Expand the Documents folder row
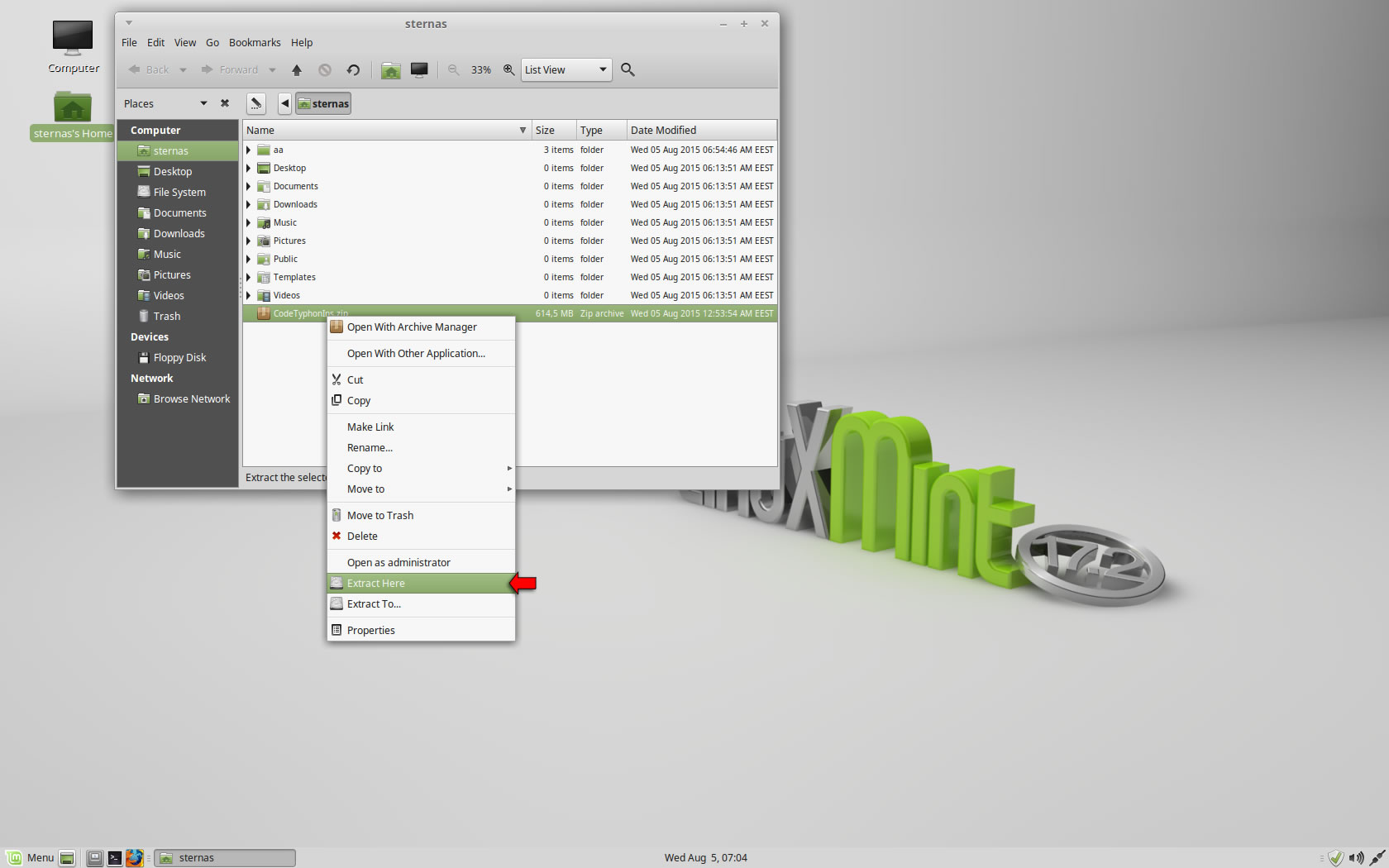The height and width of the screenshot is (868, 1389). 248,186
